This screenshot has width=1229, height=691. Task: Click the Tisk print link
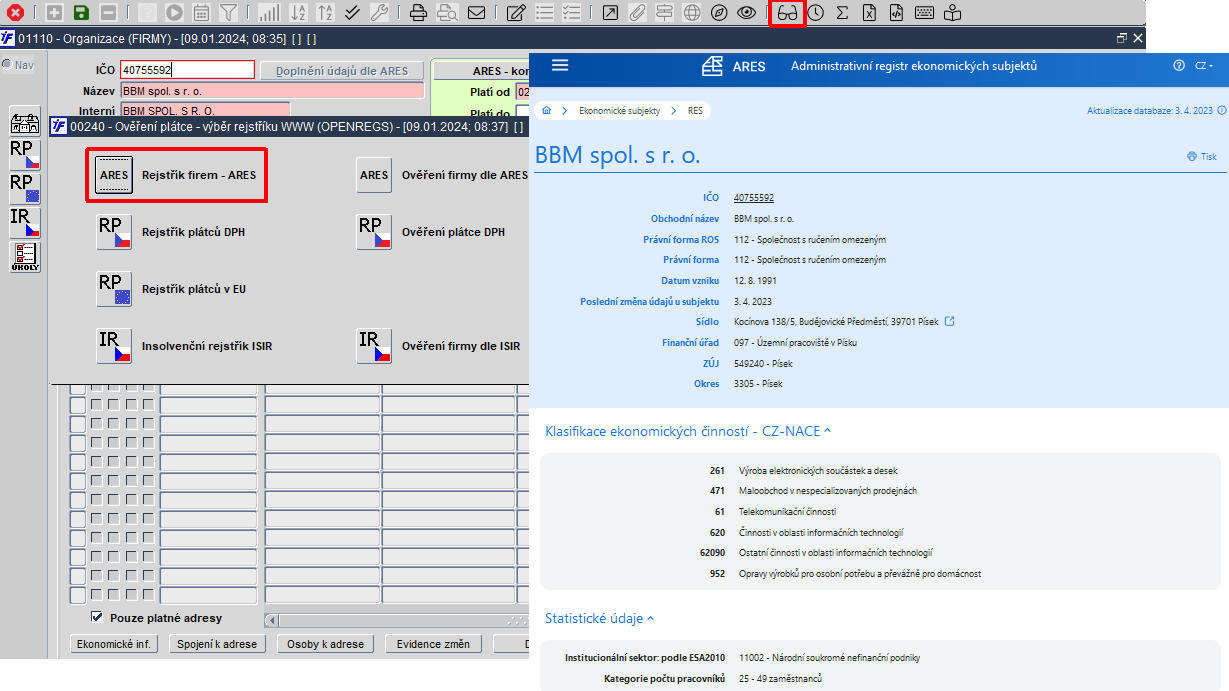point(1202,156)
